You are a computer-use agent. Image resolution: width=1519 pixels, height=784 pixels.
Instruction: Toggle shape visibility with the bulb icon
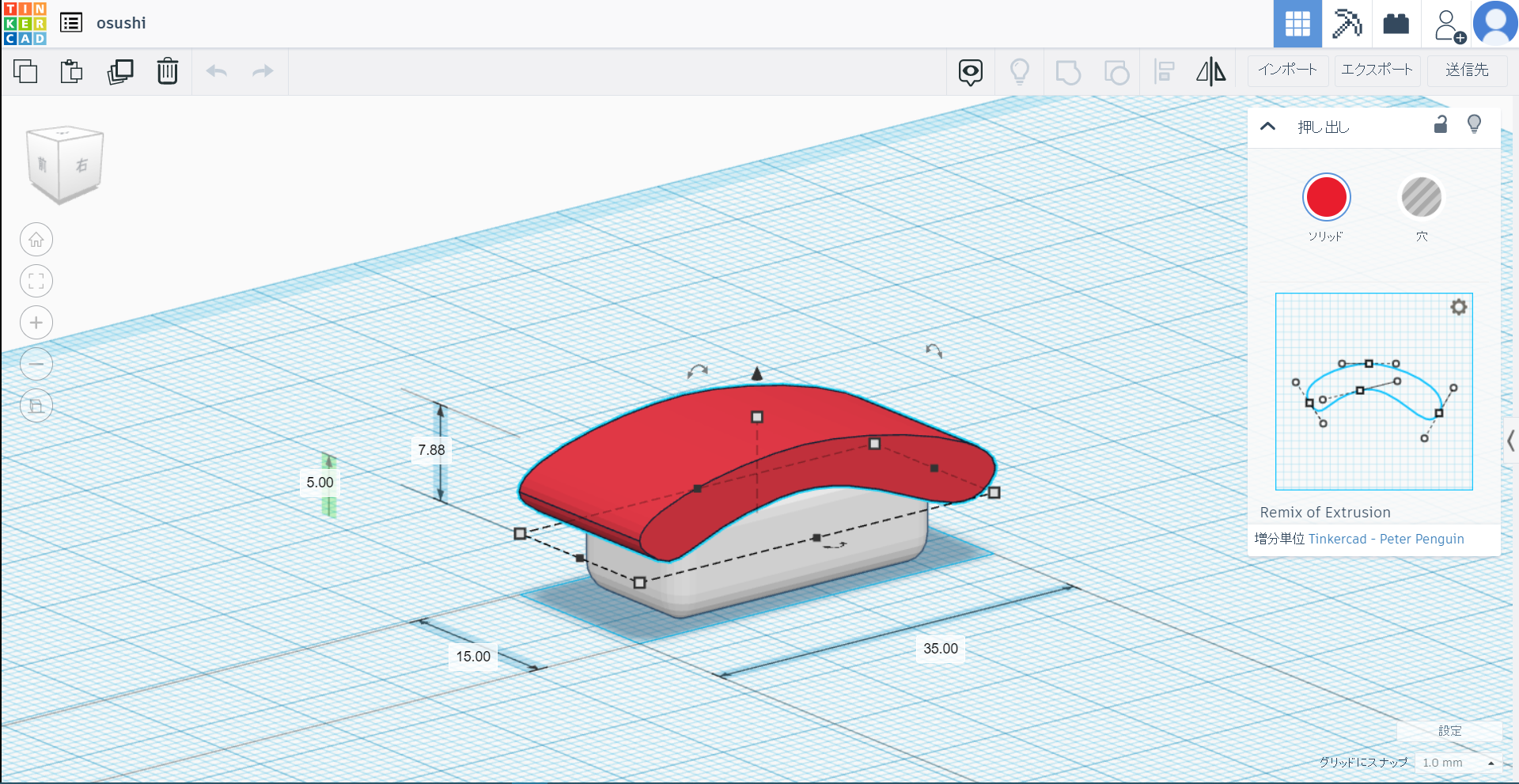point(1473,125)
